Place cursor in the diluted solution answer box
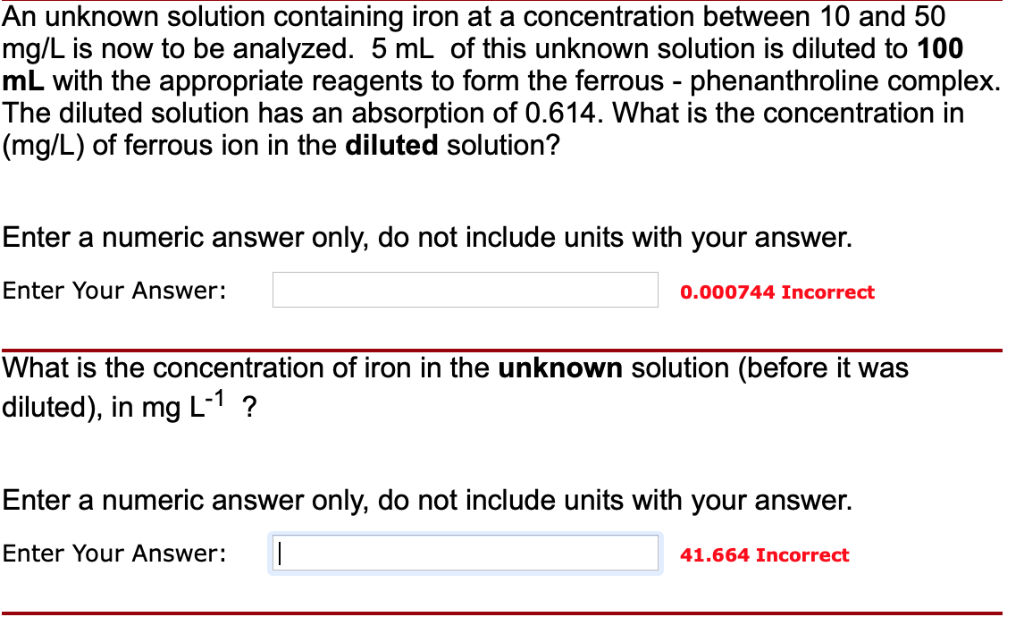Screen dimensions: 1024x617 pyautogui.click(x=464, y=289)
